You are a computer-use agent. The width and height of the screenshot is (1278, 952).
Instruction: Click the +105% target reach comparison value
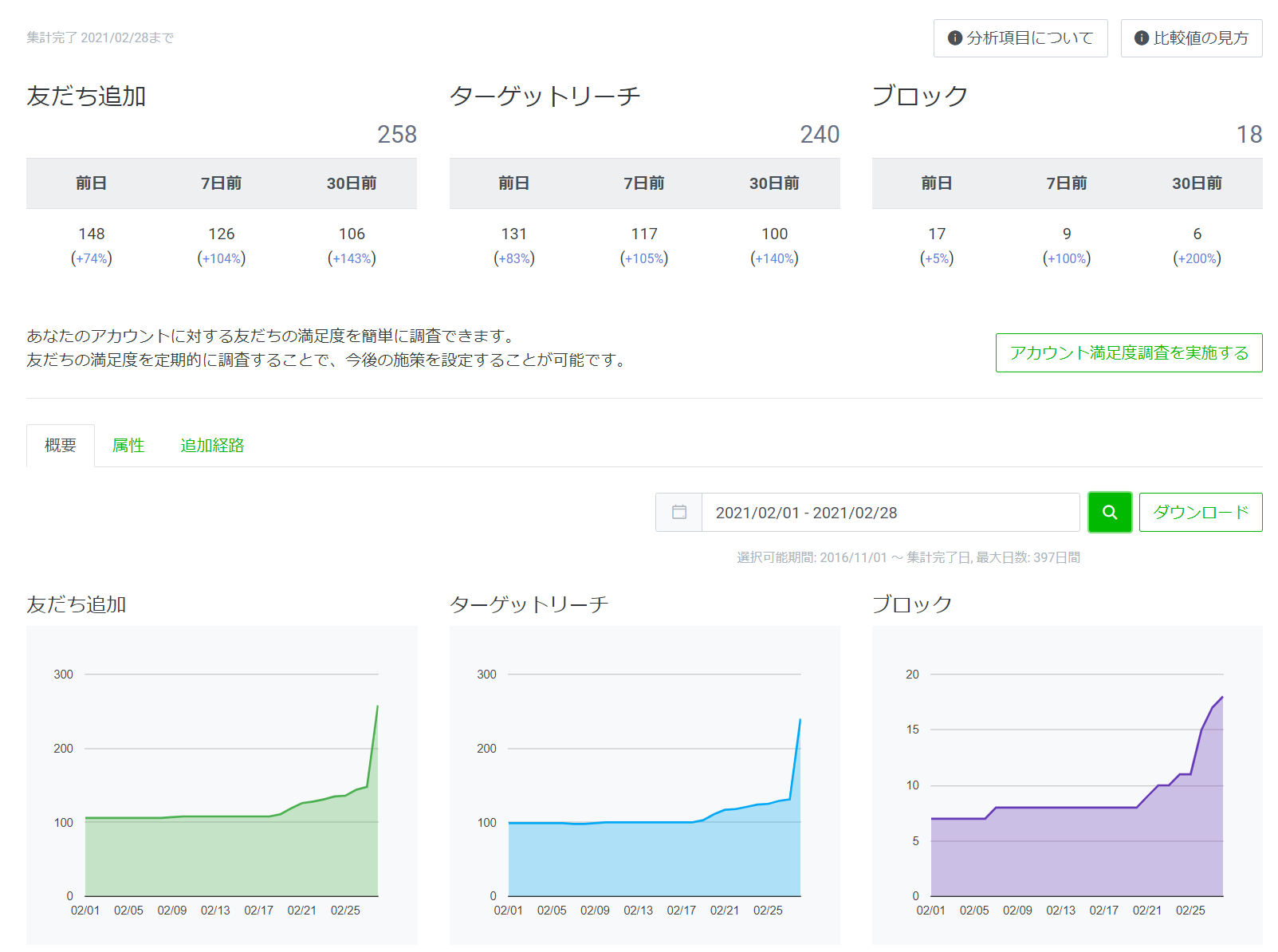pos(644,258)
